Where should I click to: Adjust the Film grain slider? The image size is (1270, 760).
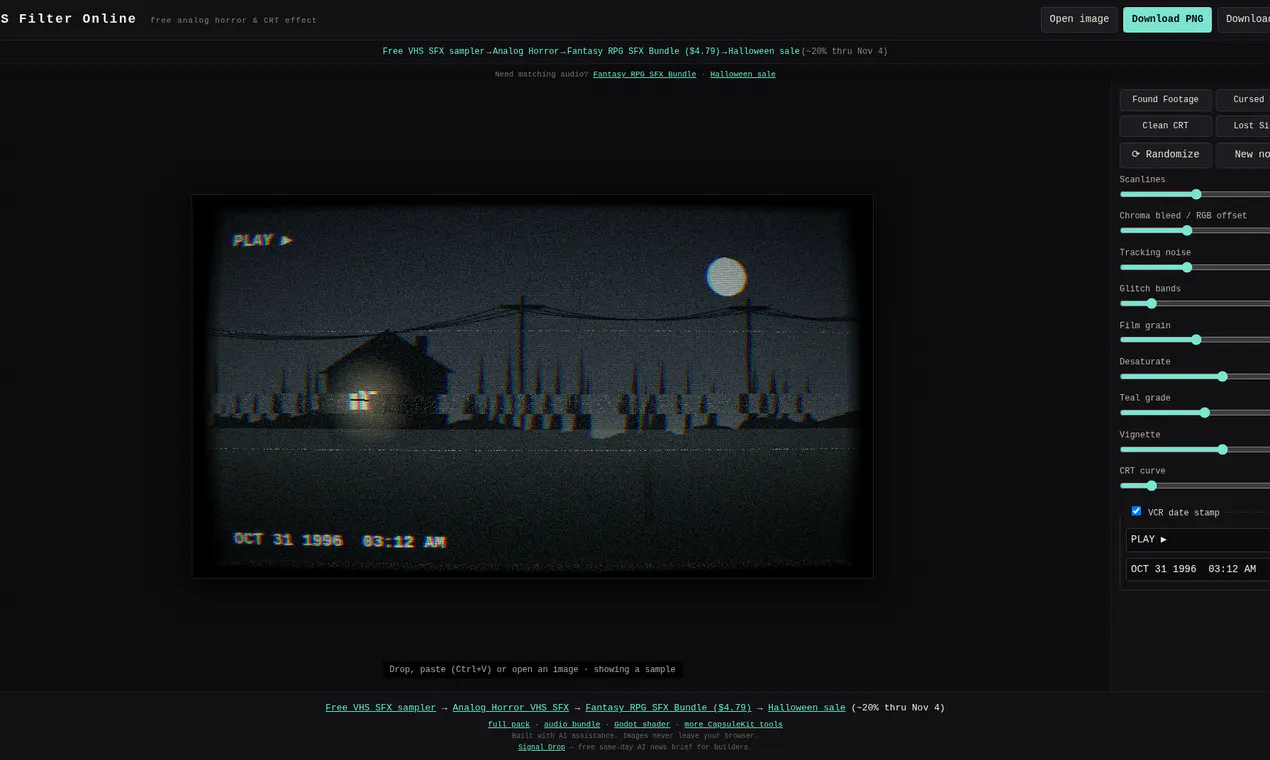pyautogui.click(x=1195, y=340)
